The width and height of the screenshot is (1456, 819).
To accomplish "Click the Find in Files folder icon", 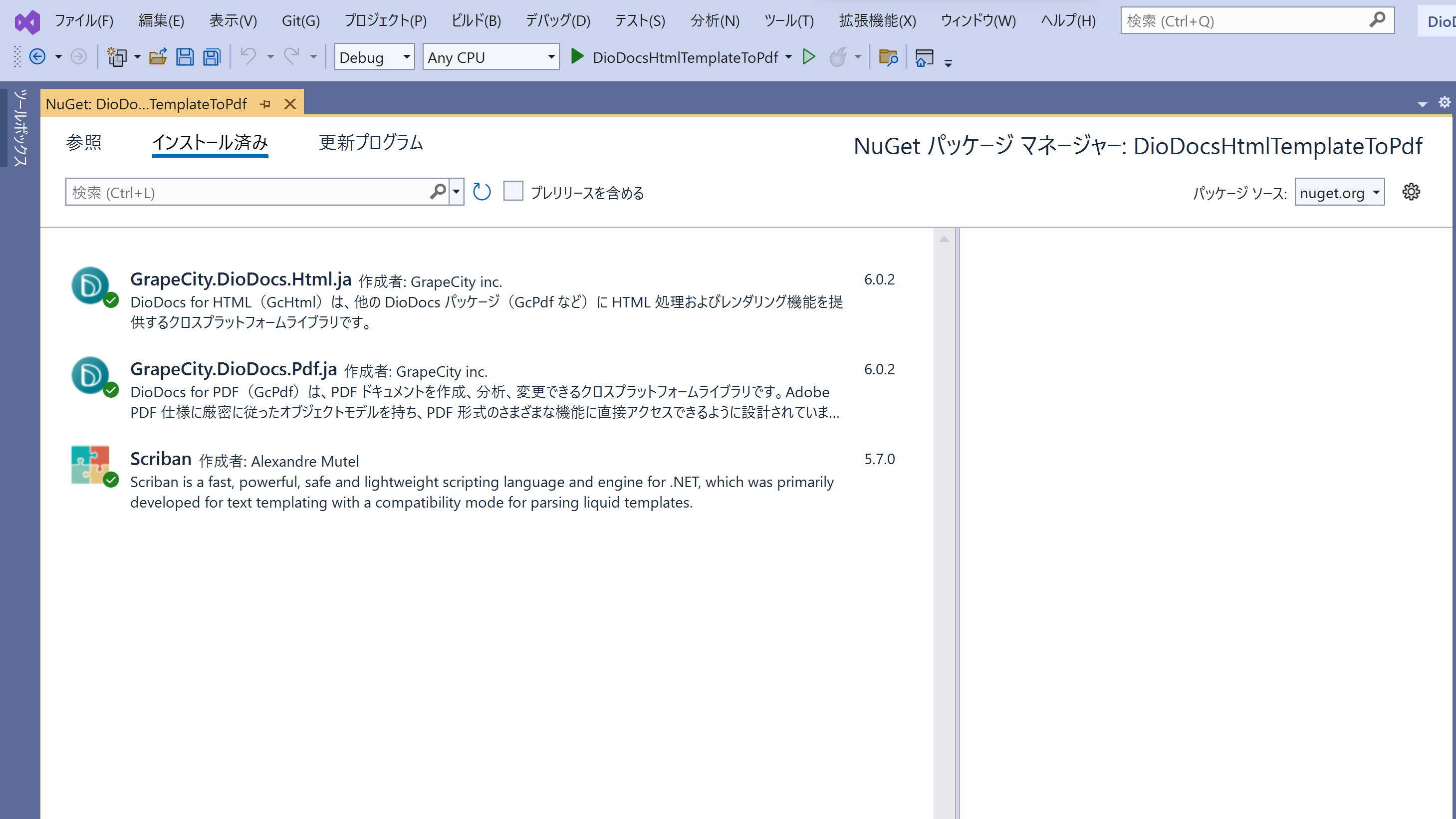I will [889, 57].
